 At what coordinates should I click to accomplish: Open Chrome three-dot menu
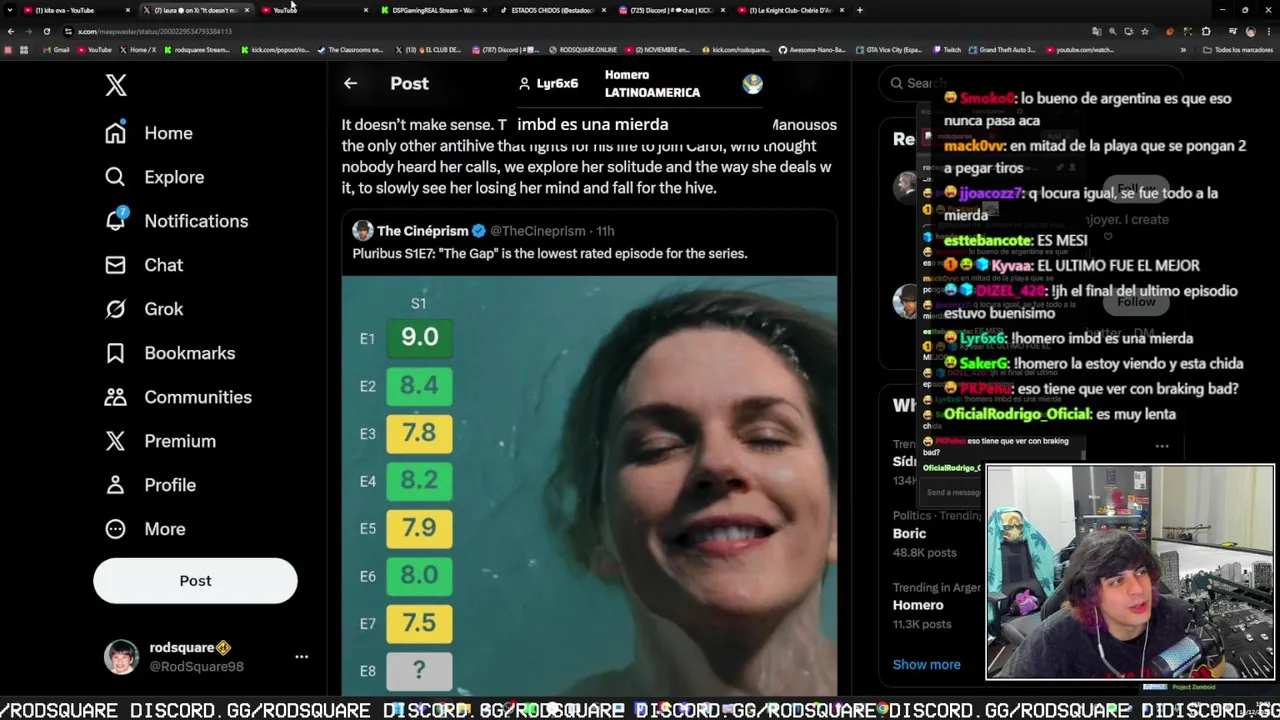1268,31
